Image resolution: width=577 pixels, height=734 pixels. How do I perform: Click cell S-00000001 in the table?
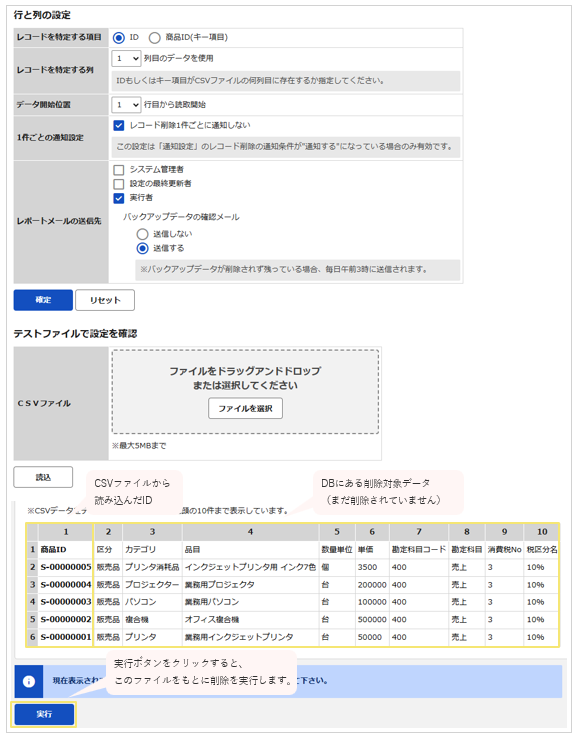pos(66,637)
